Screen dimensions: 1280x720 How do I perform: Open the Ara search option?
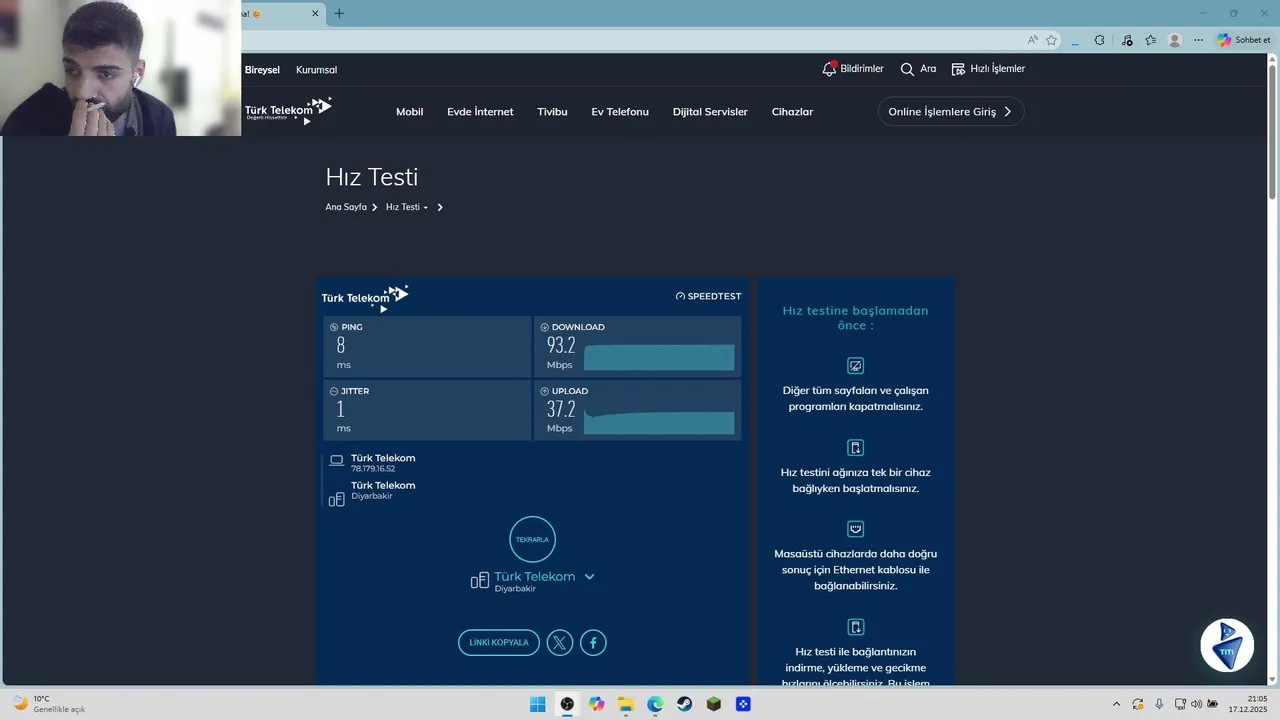coord(918,69)
